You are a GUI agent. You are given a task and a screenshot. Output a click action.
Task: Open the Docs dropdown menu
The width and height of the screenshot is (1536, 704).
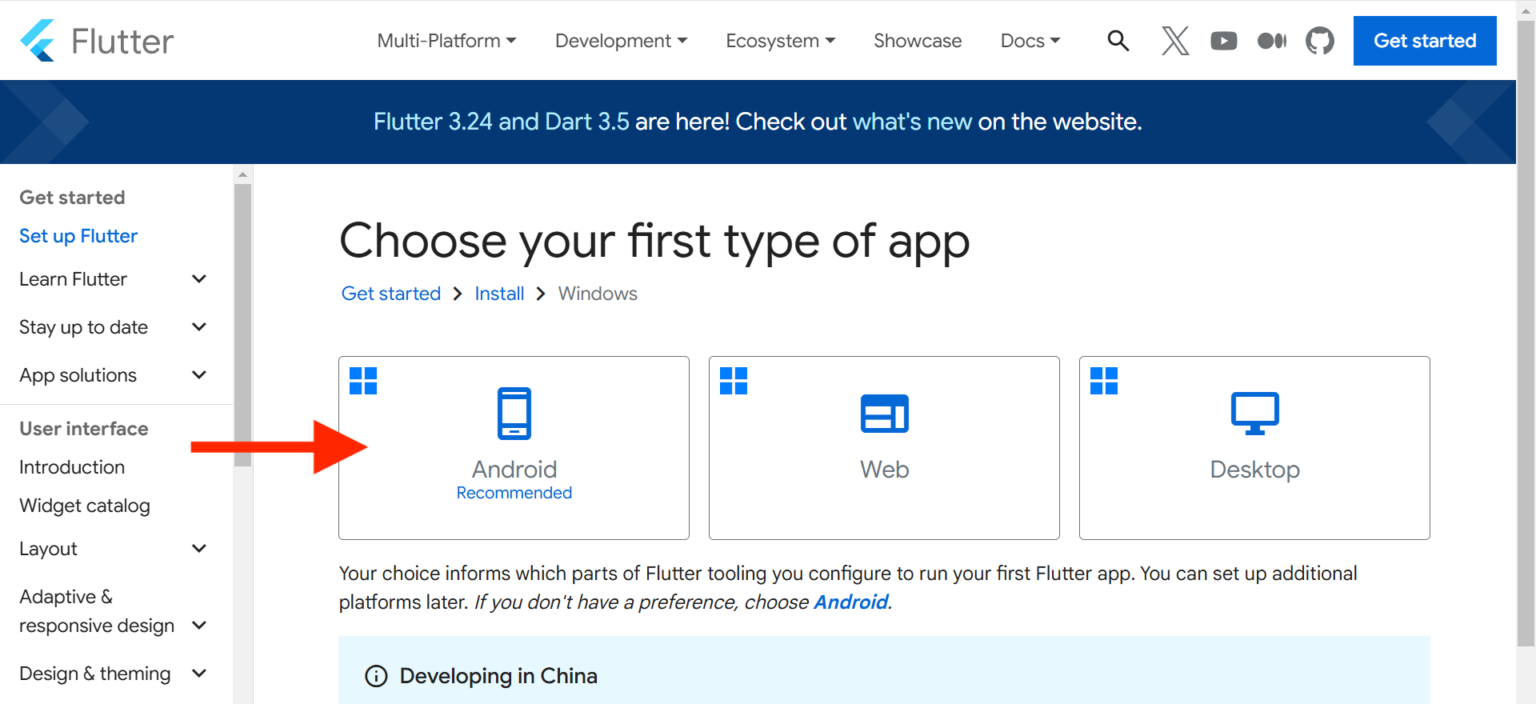[x=1029, y=40]
